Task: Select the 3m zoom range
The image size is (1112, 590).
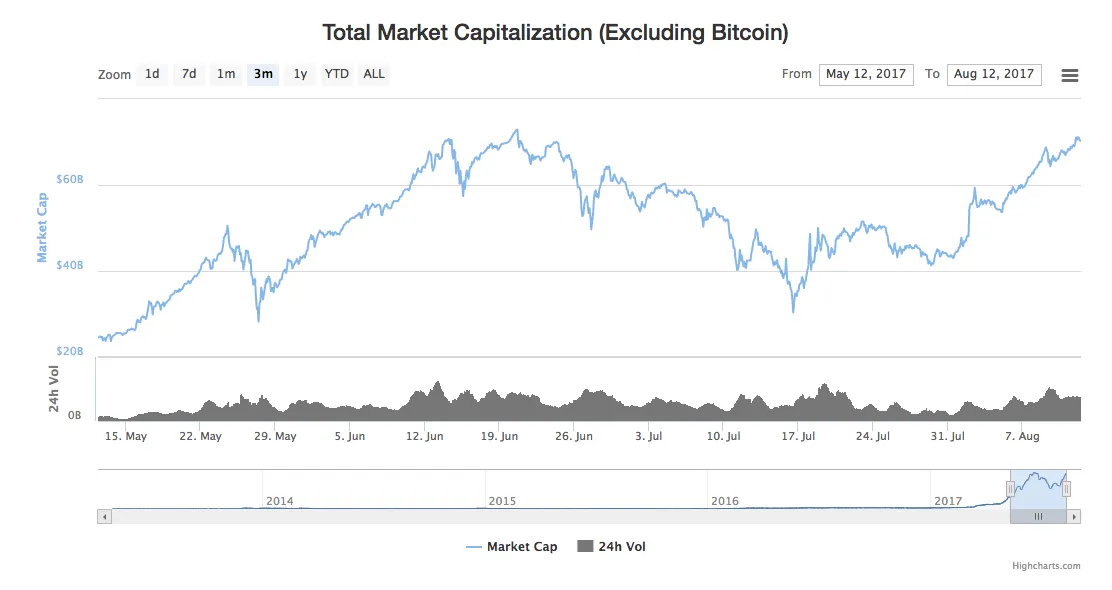Action: point(263,74)
